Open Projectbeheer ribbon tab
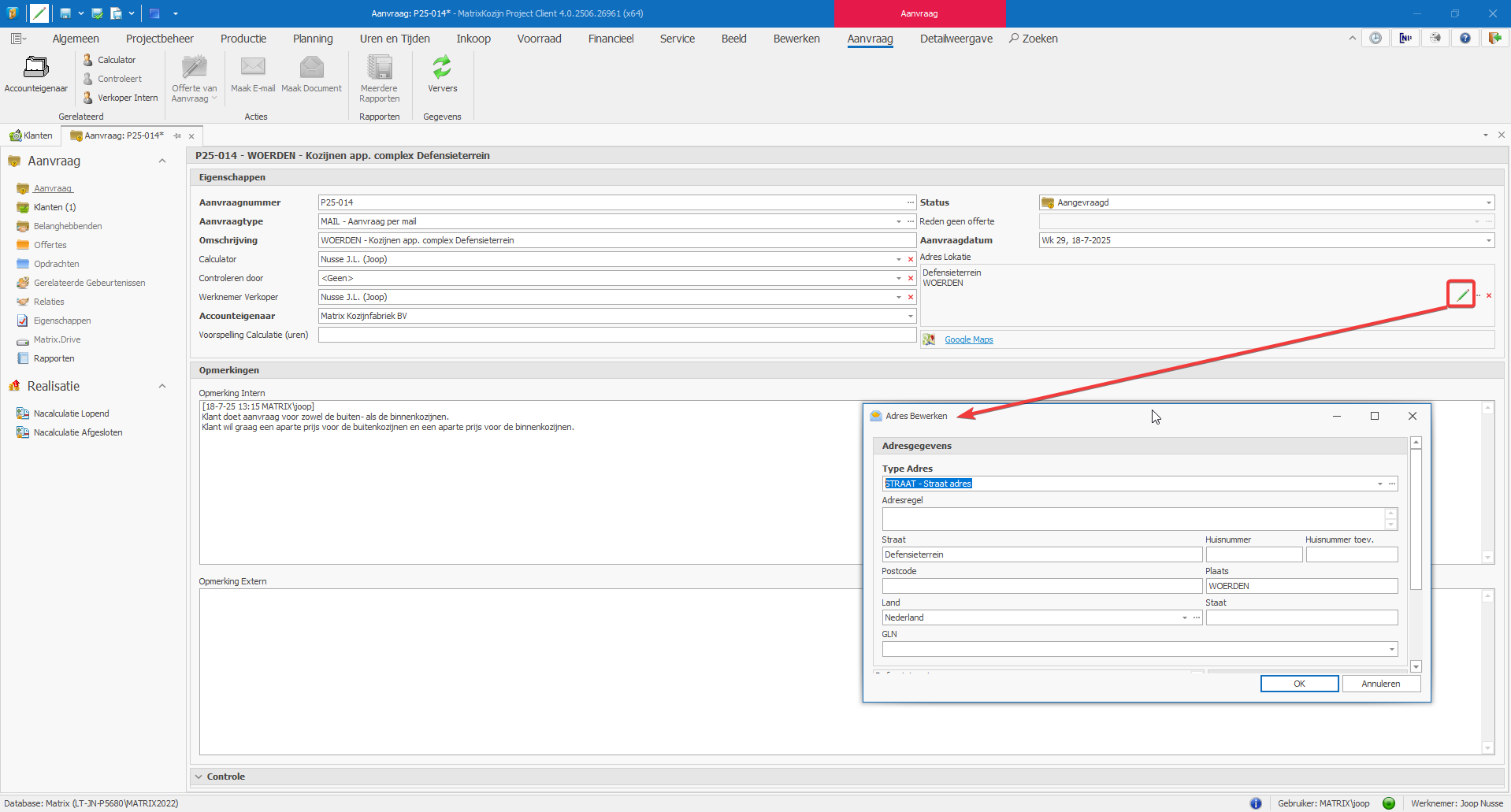Image resolution: width=1511 pixels, height=812 pixels. coord(160,39)
